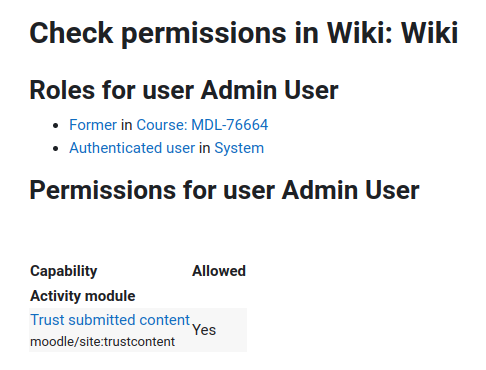Follow the System context link
This screenshot has width=486, height=370.
click(239, 148)
